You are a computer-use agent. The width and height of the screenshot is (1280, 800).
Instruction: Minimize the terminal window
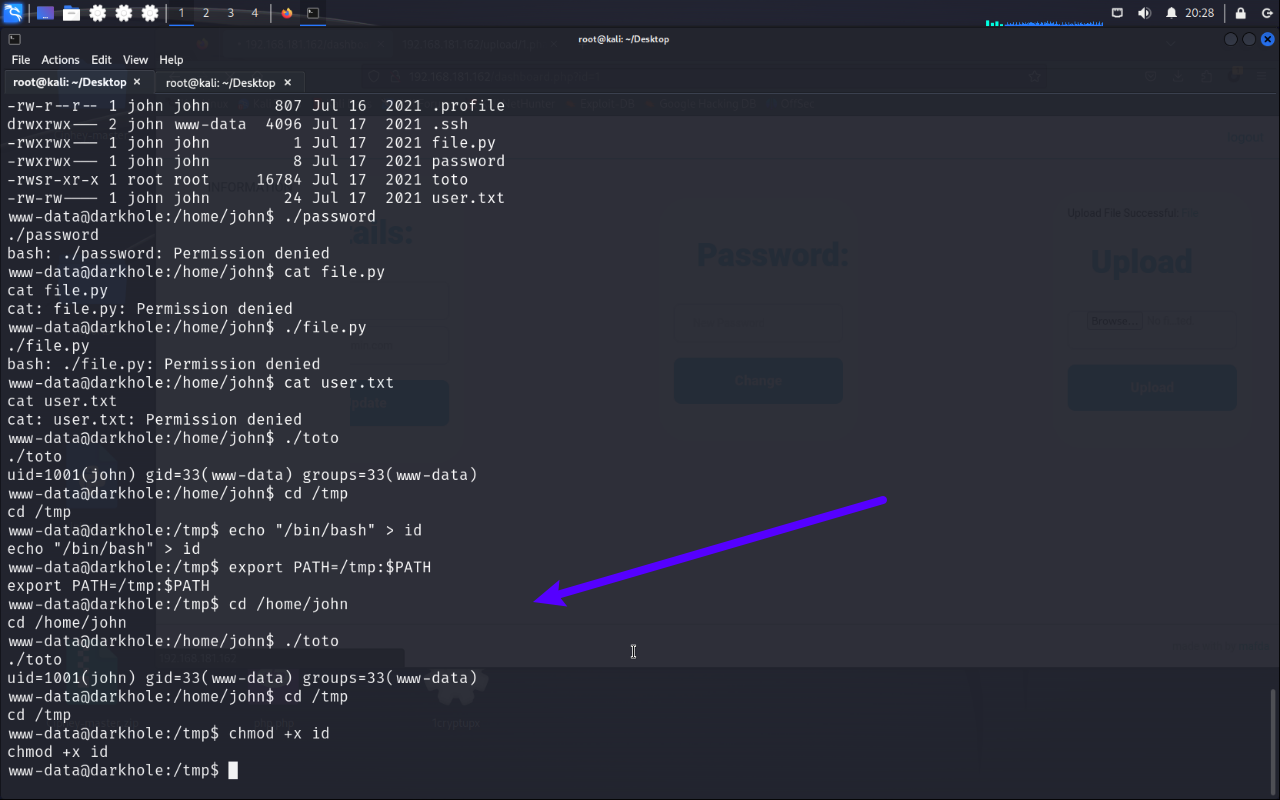pyautogui.click(x=1231, y=39)
